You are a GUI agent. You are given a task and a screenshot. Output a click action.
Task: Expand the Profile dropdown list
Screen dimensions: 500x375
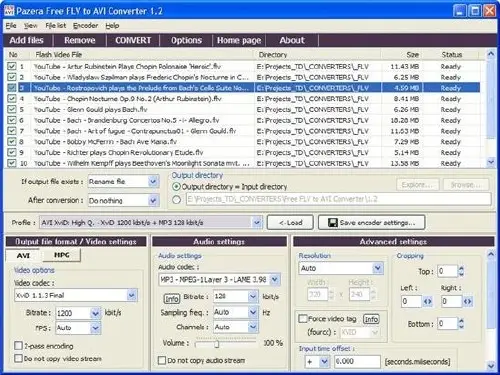(x=257, y=223)
